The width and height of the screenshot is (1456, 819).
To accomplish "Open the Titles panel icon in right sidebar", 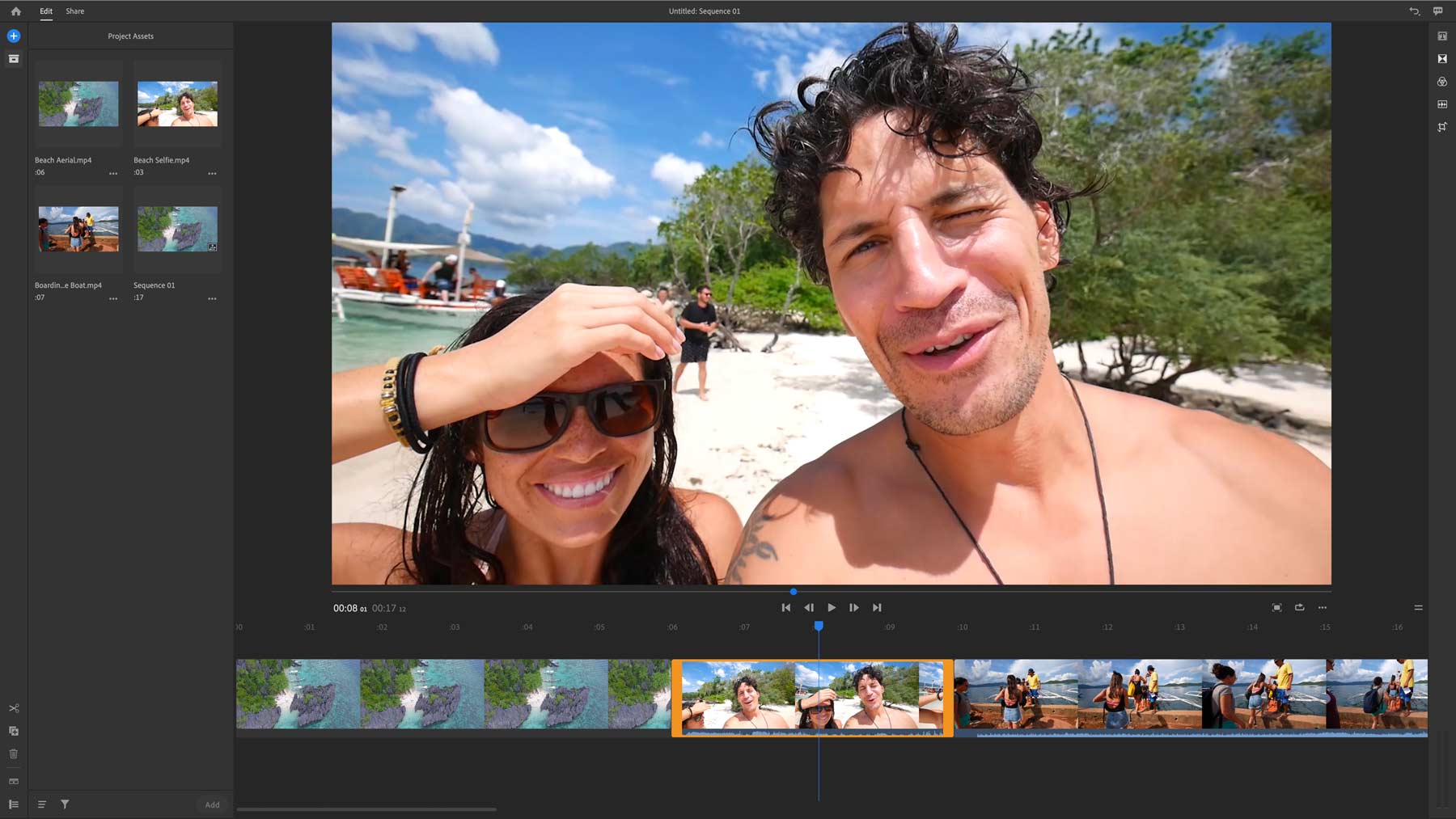I will (1442, 36).
